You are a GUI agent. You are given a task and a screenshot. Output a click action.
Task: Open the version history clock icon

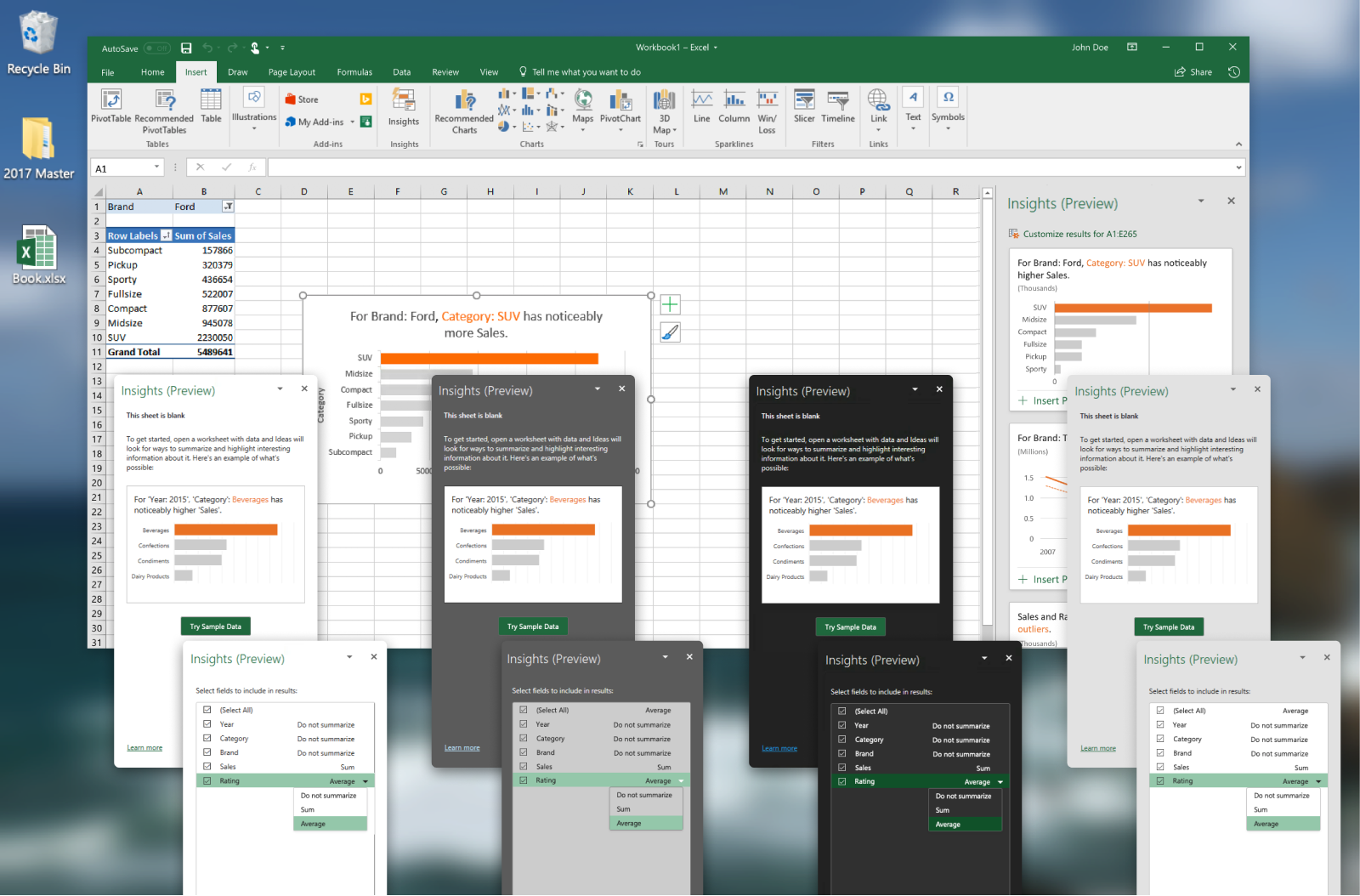(x=1234, y=72)
